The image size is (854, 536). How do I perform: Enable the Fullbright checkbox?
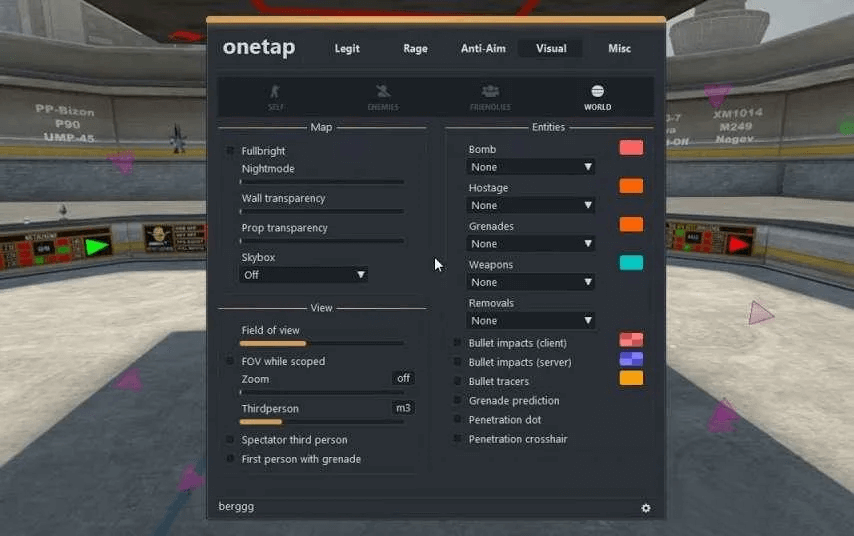(230, 151)
